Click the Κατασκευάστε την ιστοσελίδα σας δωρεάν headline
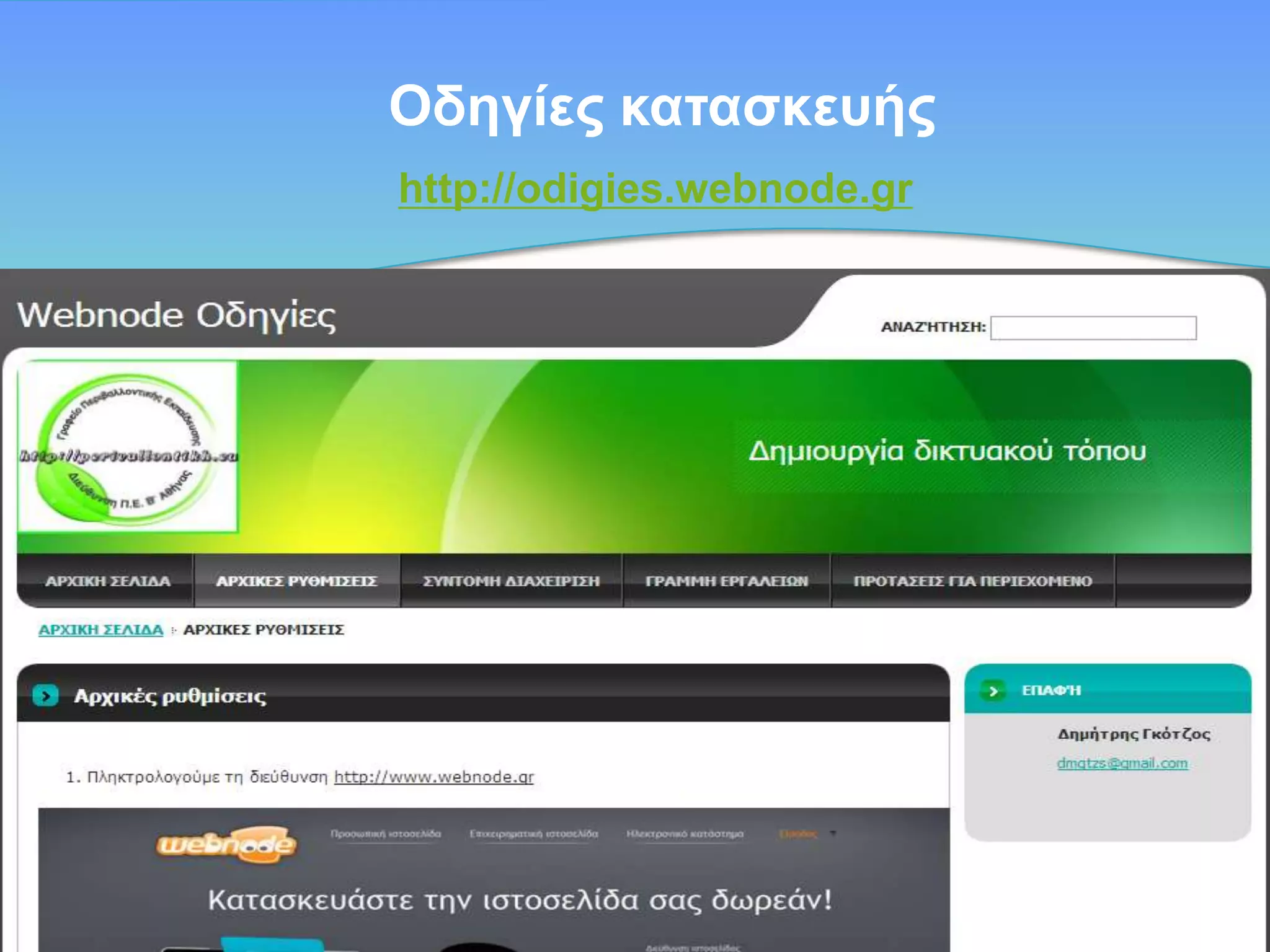 (x=520, y=901)
